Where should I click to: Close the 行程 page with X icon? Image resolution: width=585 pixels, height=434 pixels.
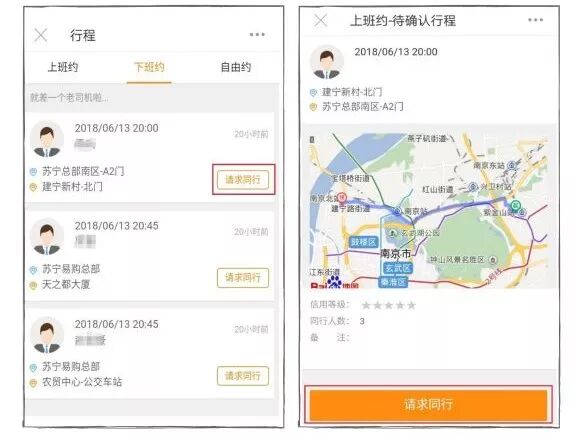tap(40, 35)
